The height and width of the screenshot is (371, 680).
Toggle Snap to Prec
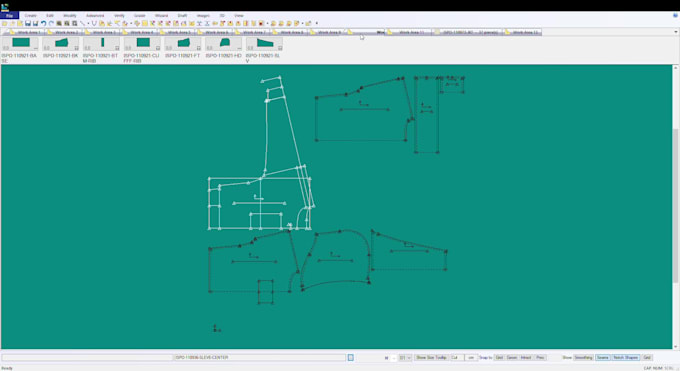(x=540, y=358)
